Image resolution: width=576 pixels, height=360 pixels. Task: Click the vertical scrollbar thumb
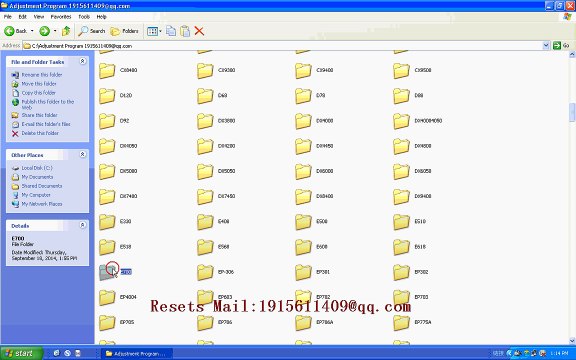pyautogui.click(x=572, y=112)
